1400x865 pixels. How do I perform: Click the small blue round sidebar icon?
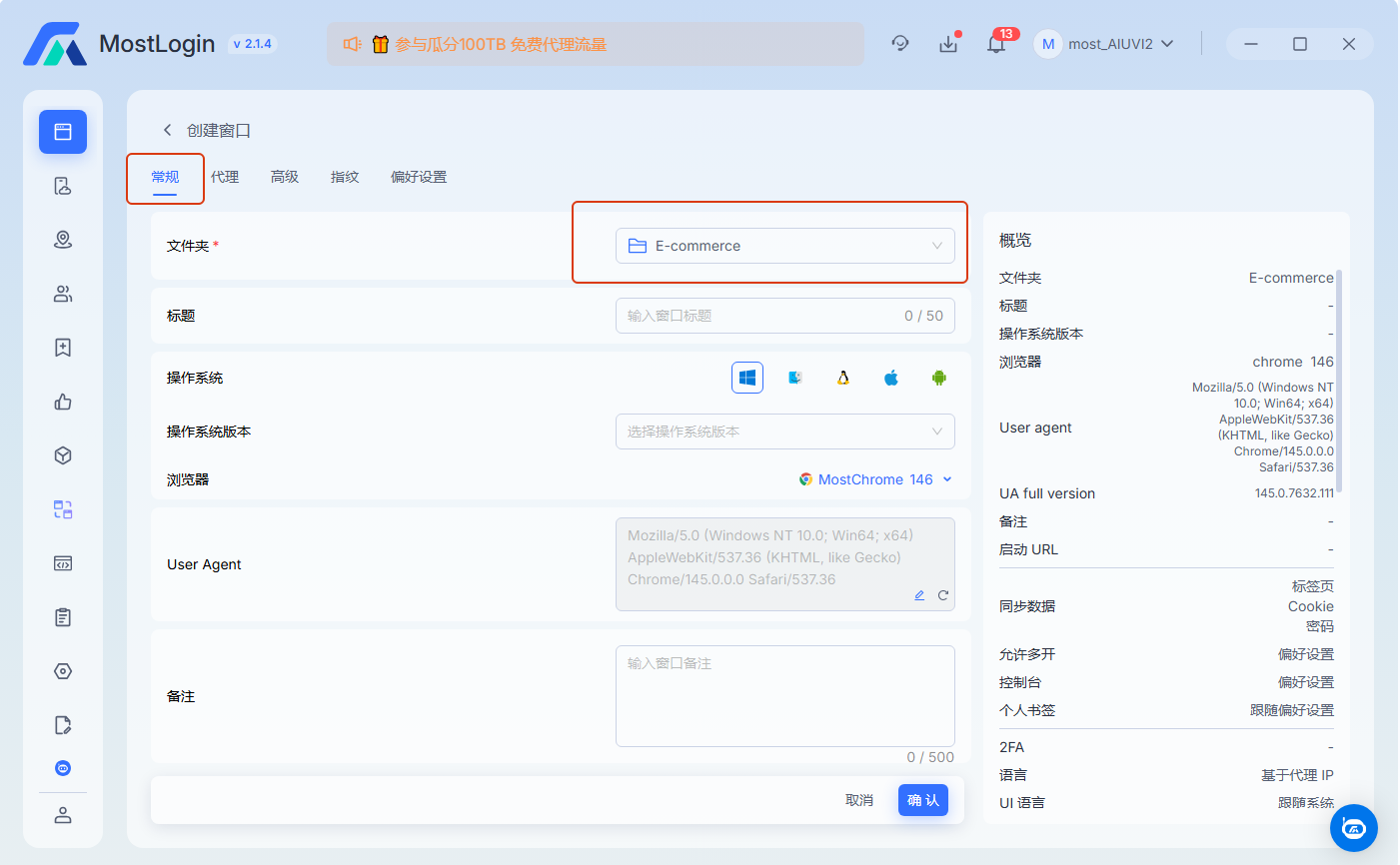point(63,768)
